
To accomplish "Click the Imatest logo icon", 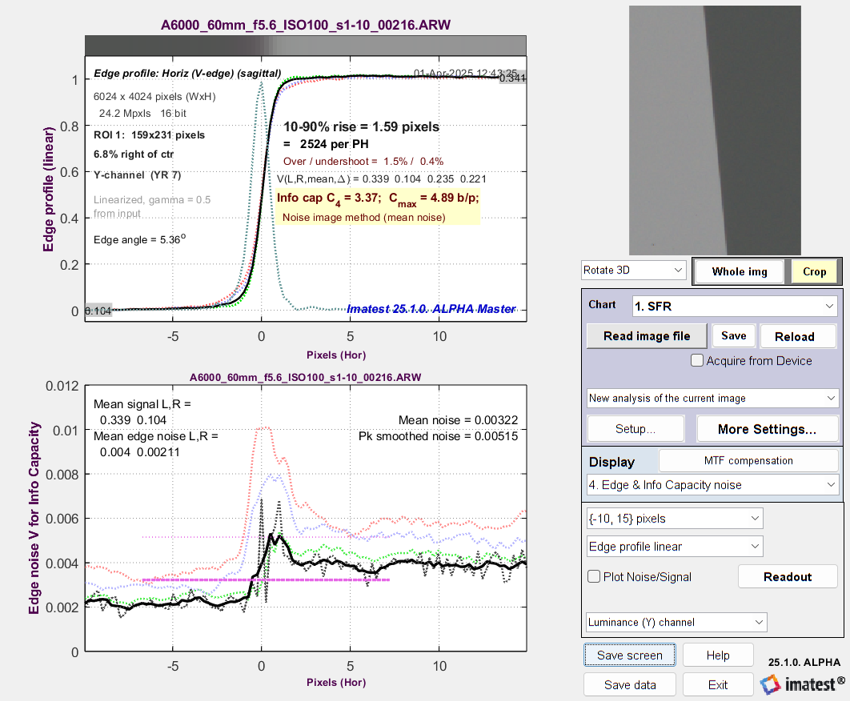I will [770, 685].
